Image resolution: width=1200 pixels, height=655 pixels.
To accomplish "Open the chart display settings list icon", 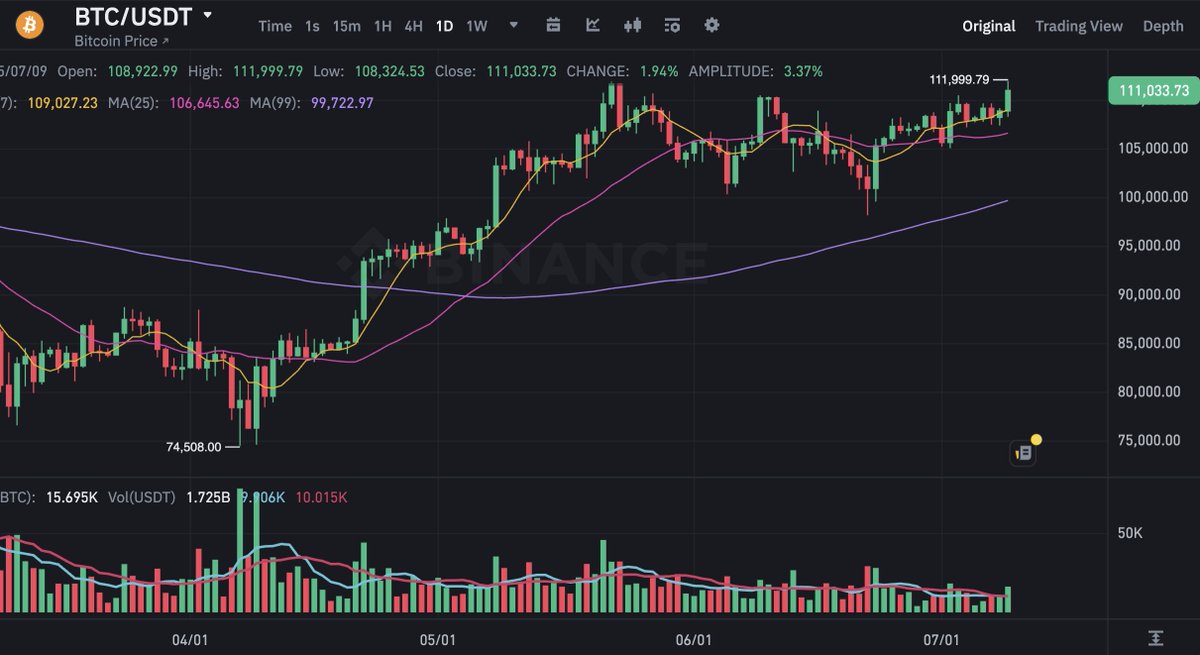I will [672, 26].
